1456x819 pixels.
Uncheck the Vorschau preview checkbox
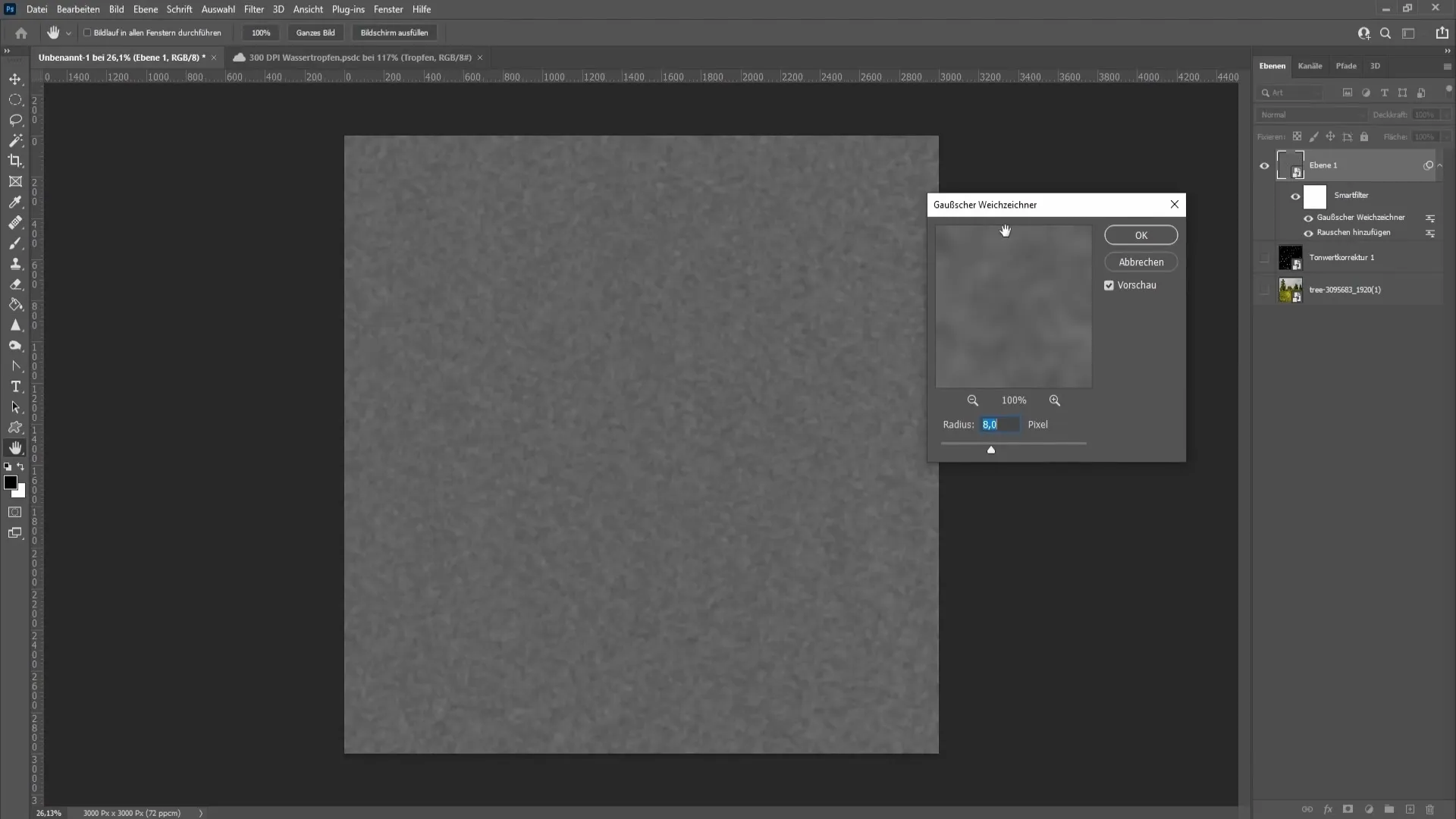[x=1109, y=285]
